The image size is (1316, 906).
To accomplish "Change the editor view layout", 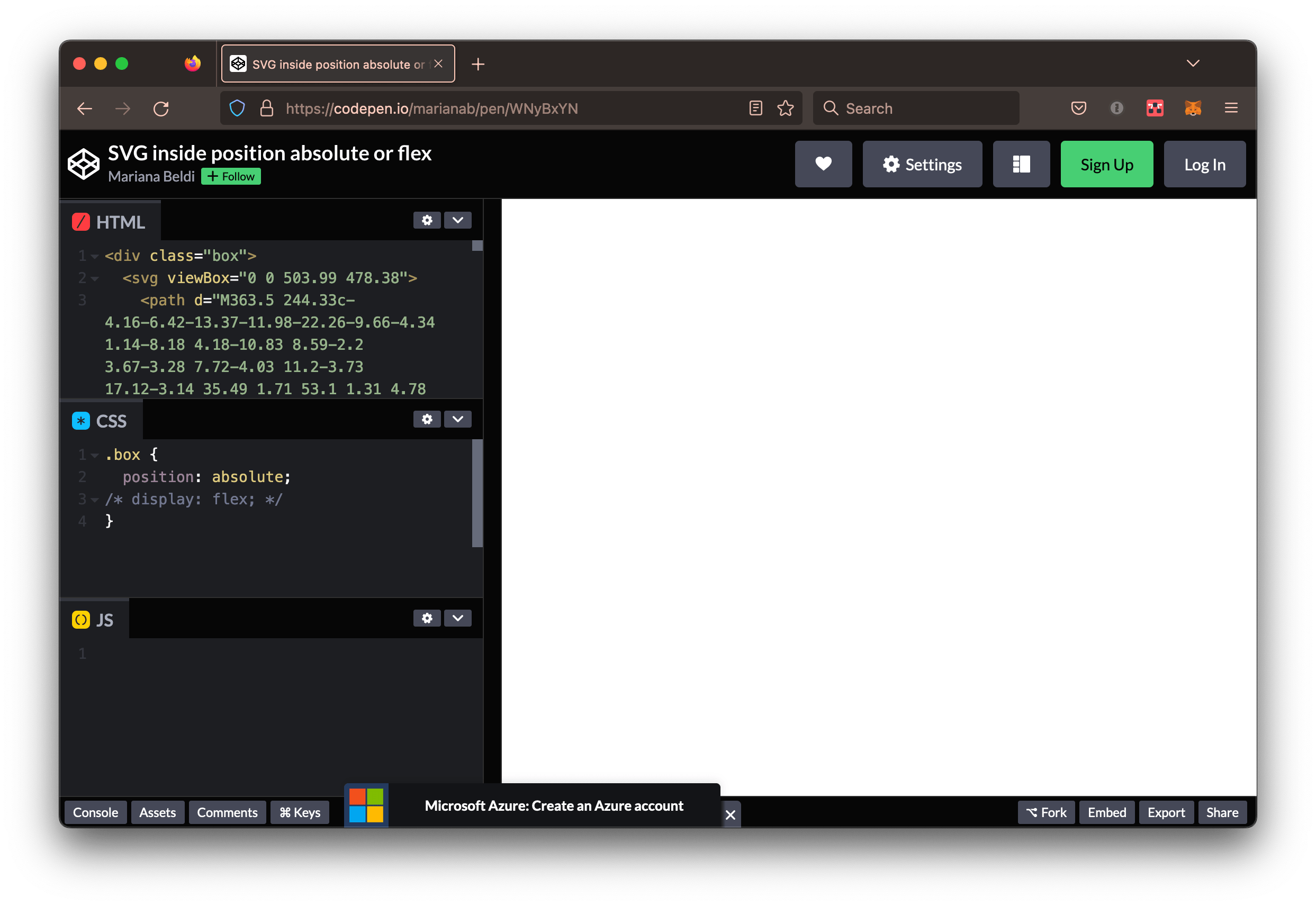I will pos(1021,164).
